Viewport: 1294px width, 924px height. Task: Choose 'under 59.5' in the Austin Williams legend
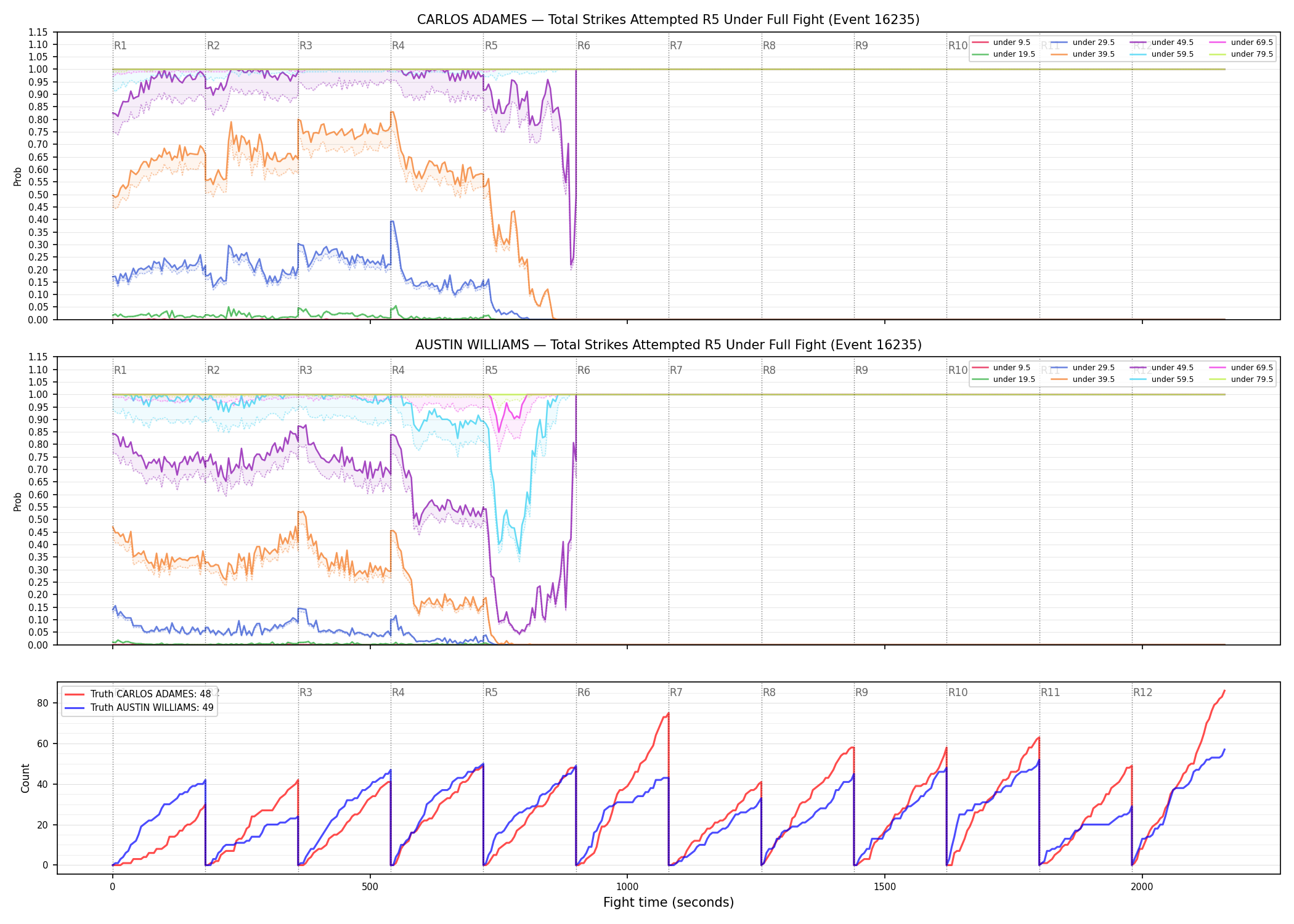1162,379
